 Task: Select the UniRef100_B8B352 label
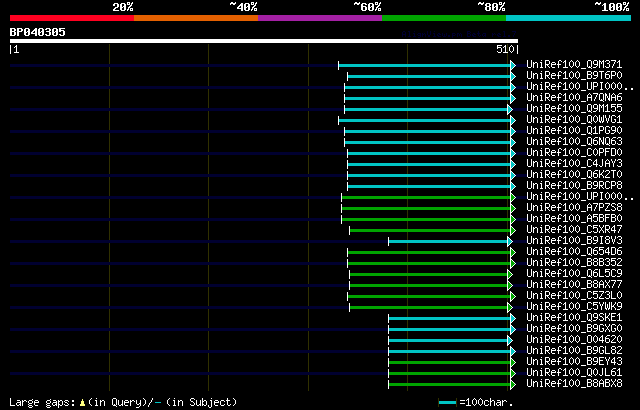pyautogui.click(x=574, y=263)
